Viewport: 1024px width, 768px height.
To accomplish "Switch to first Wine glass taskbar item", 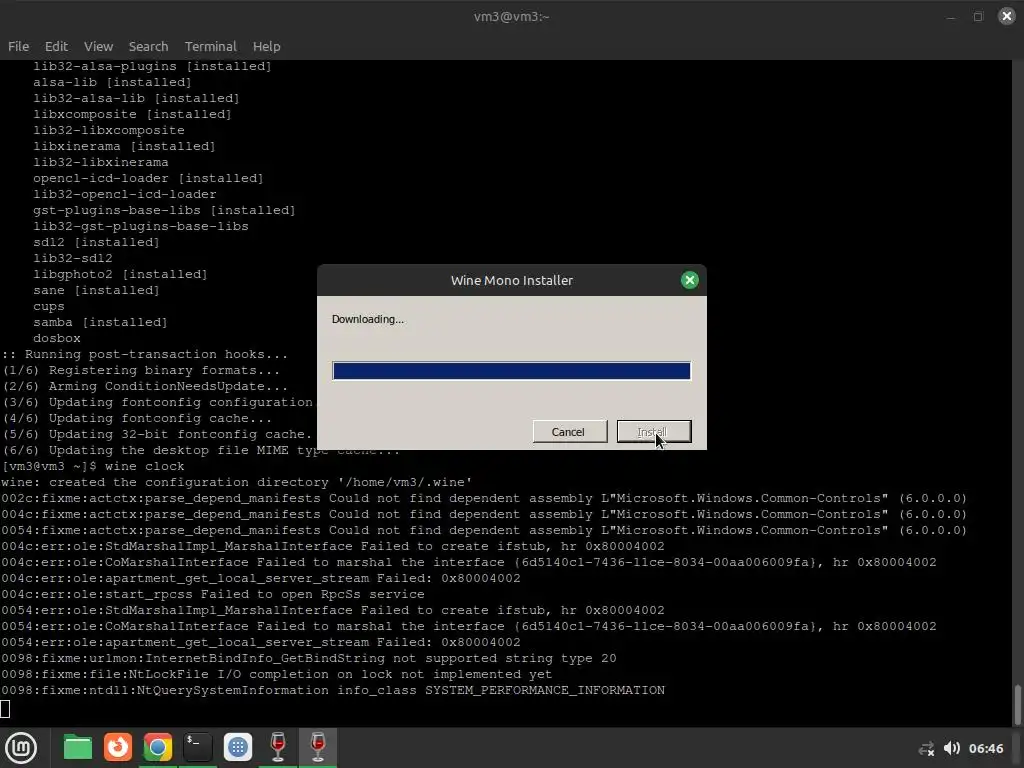I will pyautogui.click(x=278, y=747).
